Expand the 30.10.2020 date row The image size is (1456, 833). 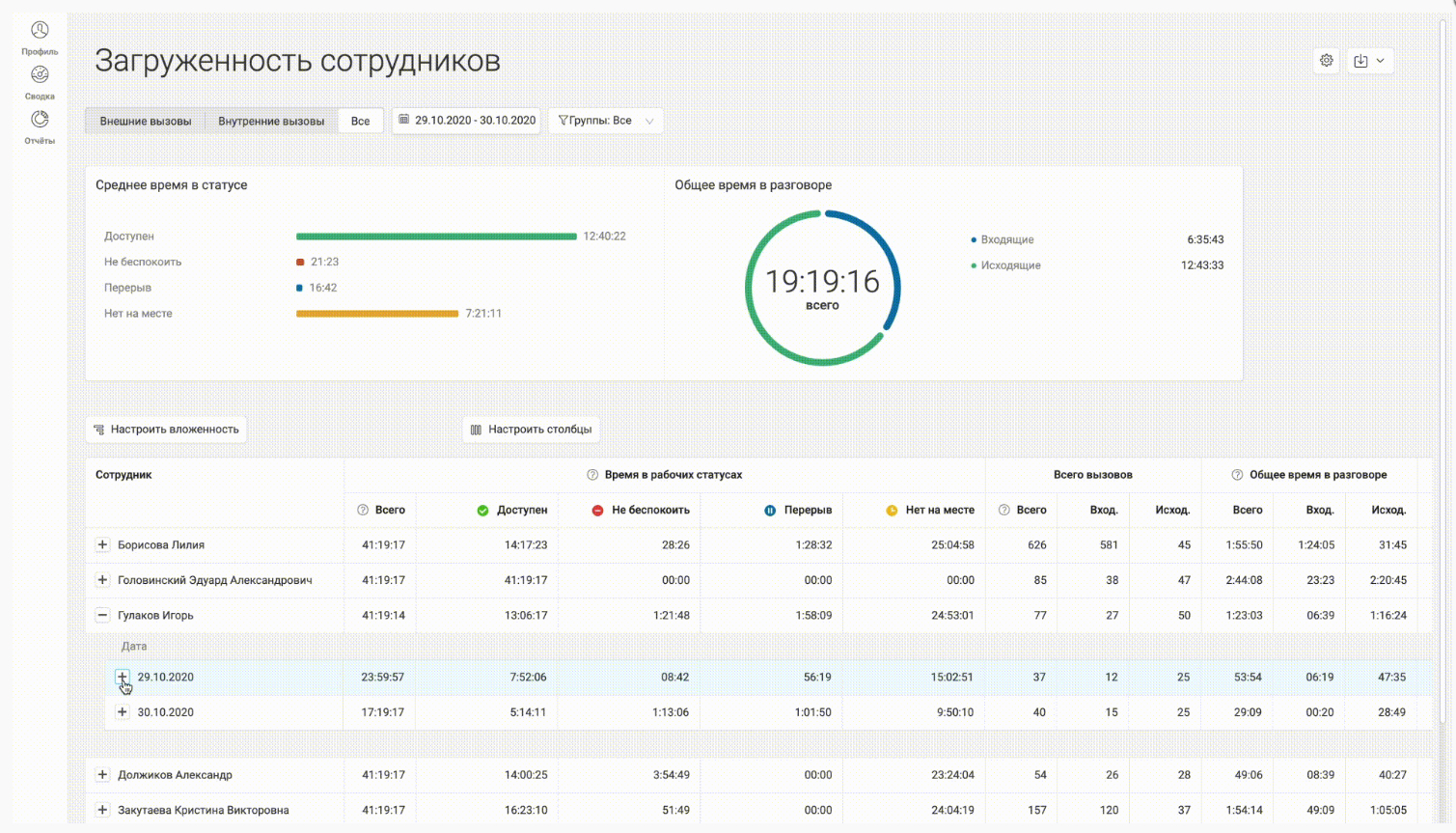(x=123, y=712)
